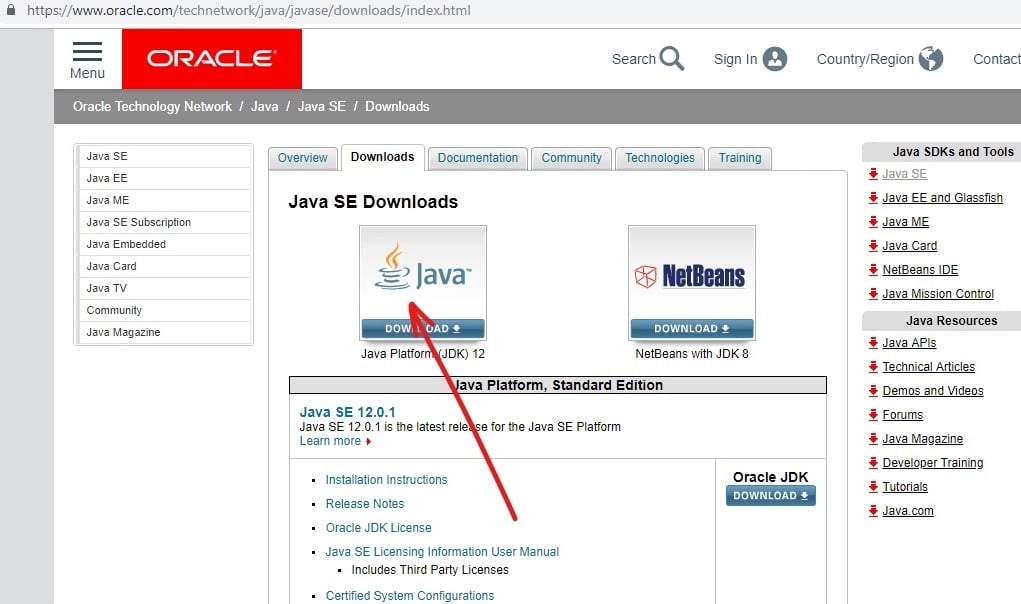Click the NetBeans logo image
Image resolution: width=1021 pixels, height=604 pixels.
[x=691, y=275]
